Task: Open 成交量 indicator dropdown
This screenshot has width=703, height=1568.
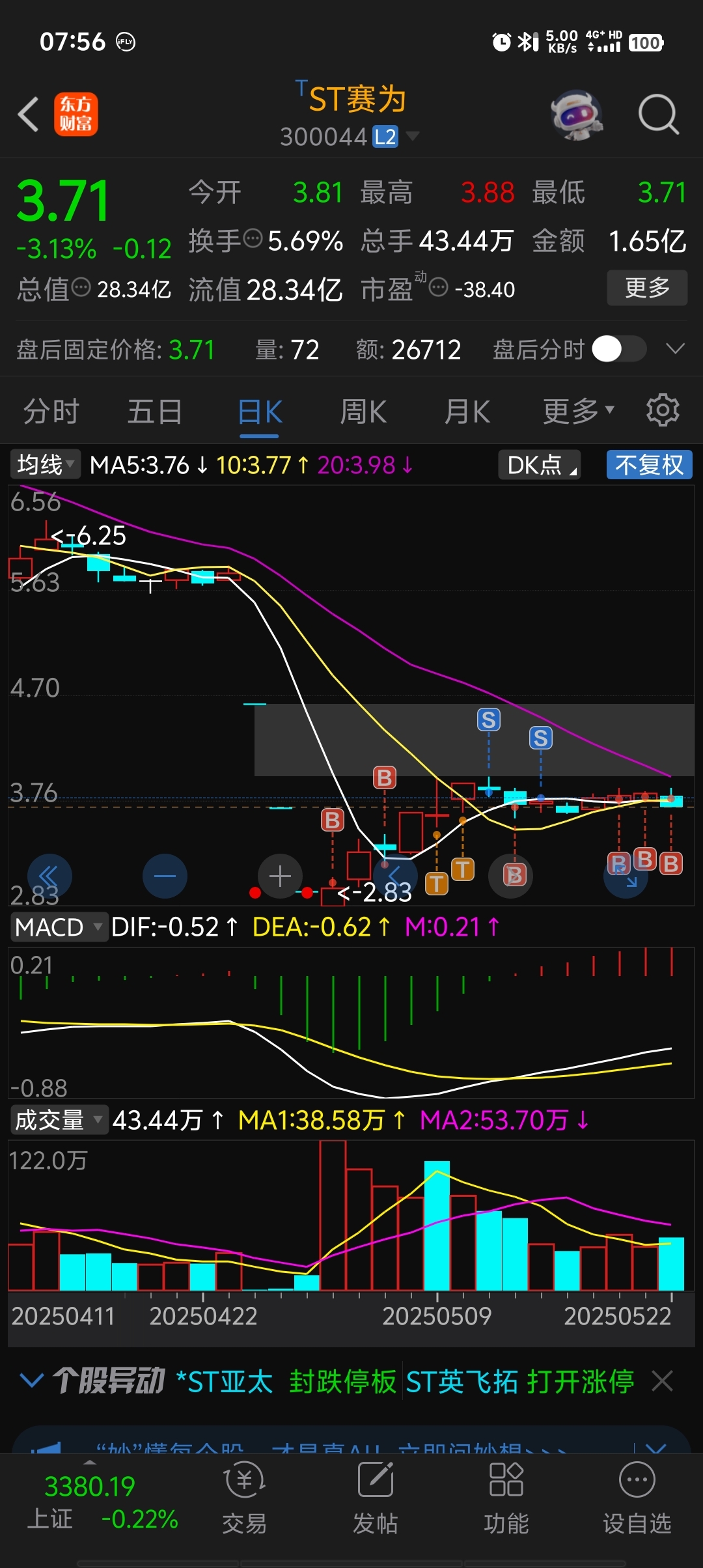Action: (x=59, y=1120)
